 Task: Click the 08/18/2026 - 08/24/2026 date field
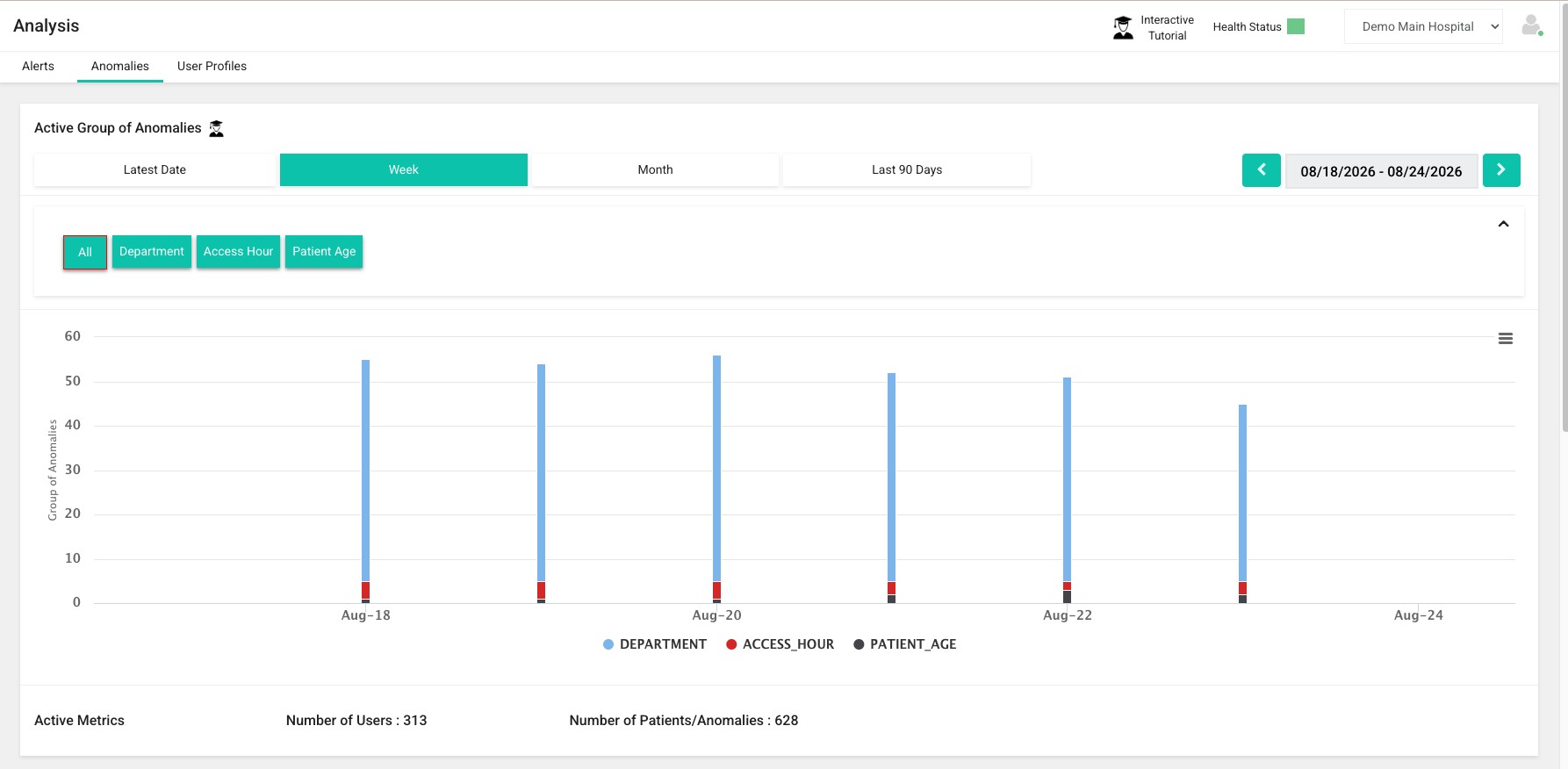pos(1381,171)
